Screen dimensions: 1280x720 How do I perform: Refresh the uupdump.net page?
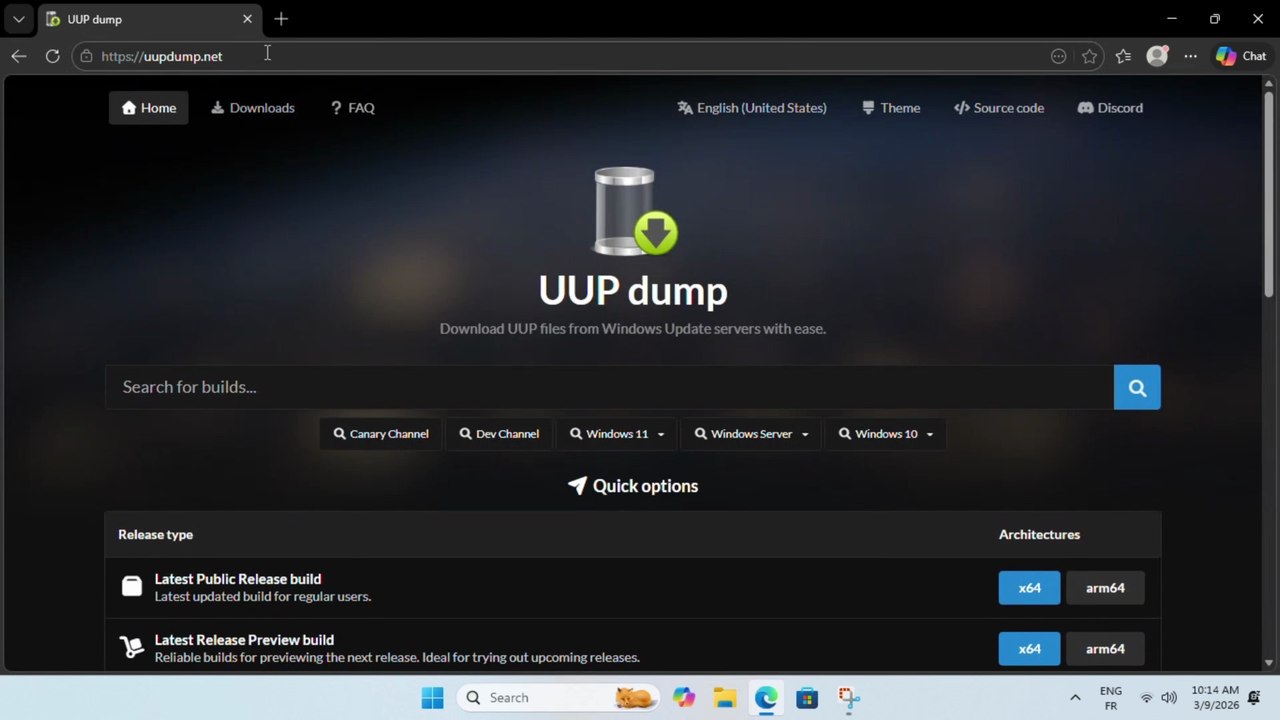point(52,56)
